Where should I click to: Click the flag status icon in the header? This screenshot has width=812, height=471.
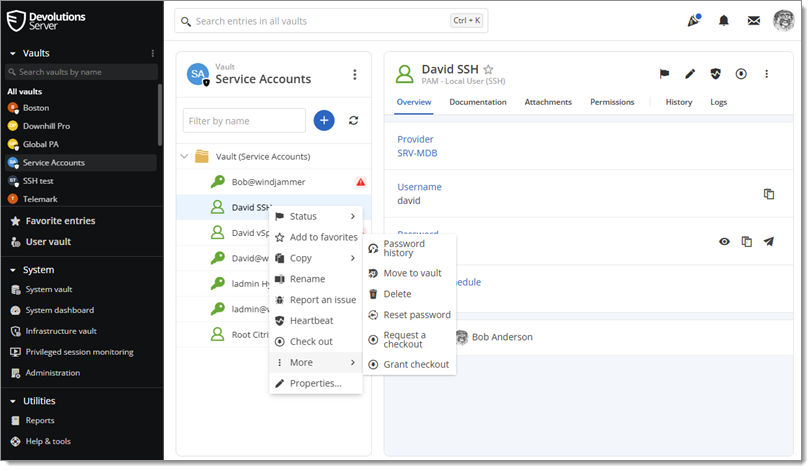pos(664,74)
